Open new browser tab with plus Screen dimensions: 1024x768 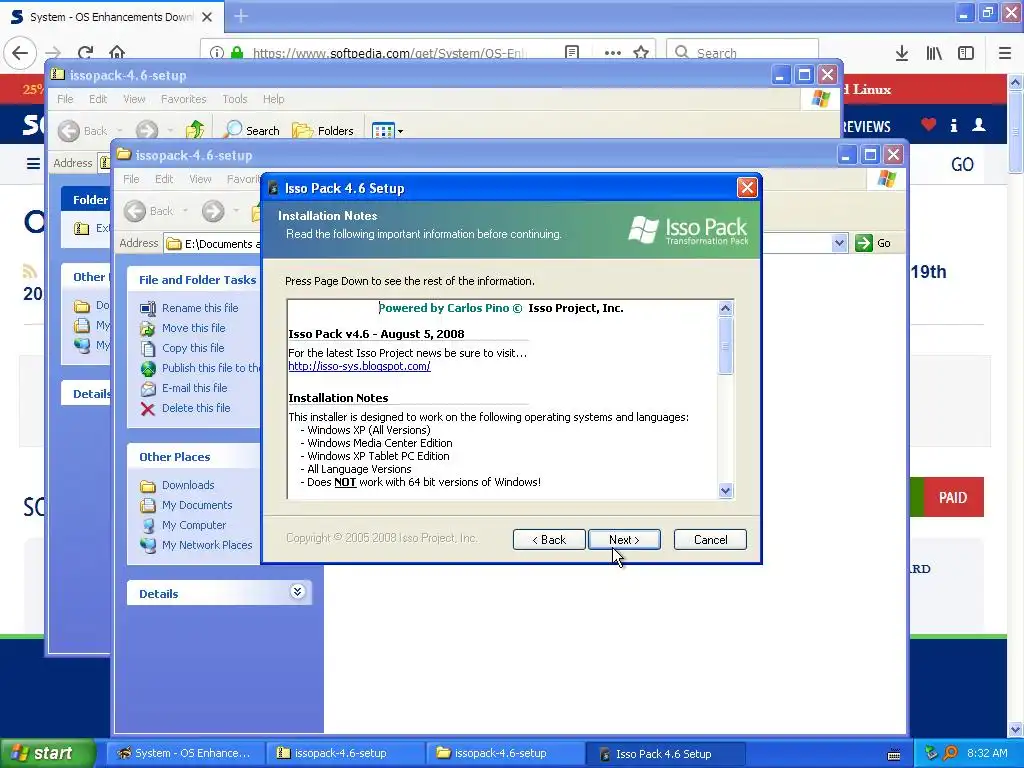[241, 16]
